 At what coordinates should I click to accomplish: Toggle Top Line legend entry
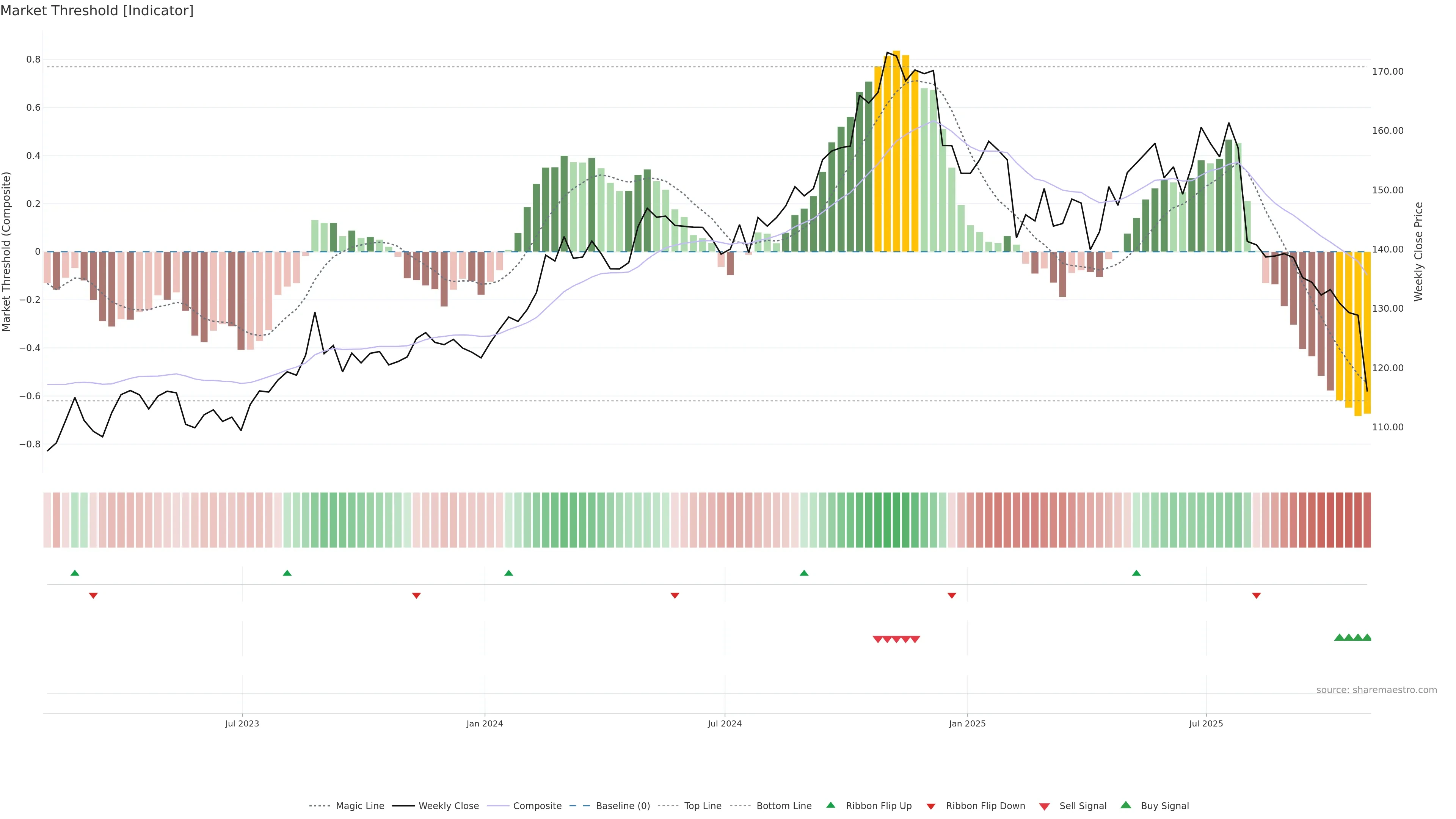pyautogui.click(x=702, y=806)
